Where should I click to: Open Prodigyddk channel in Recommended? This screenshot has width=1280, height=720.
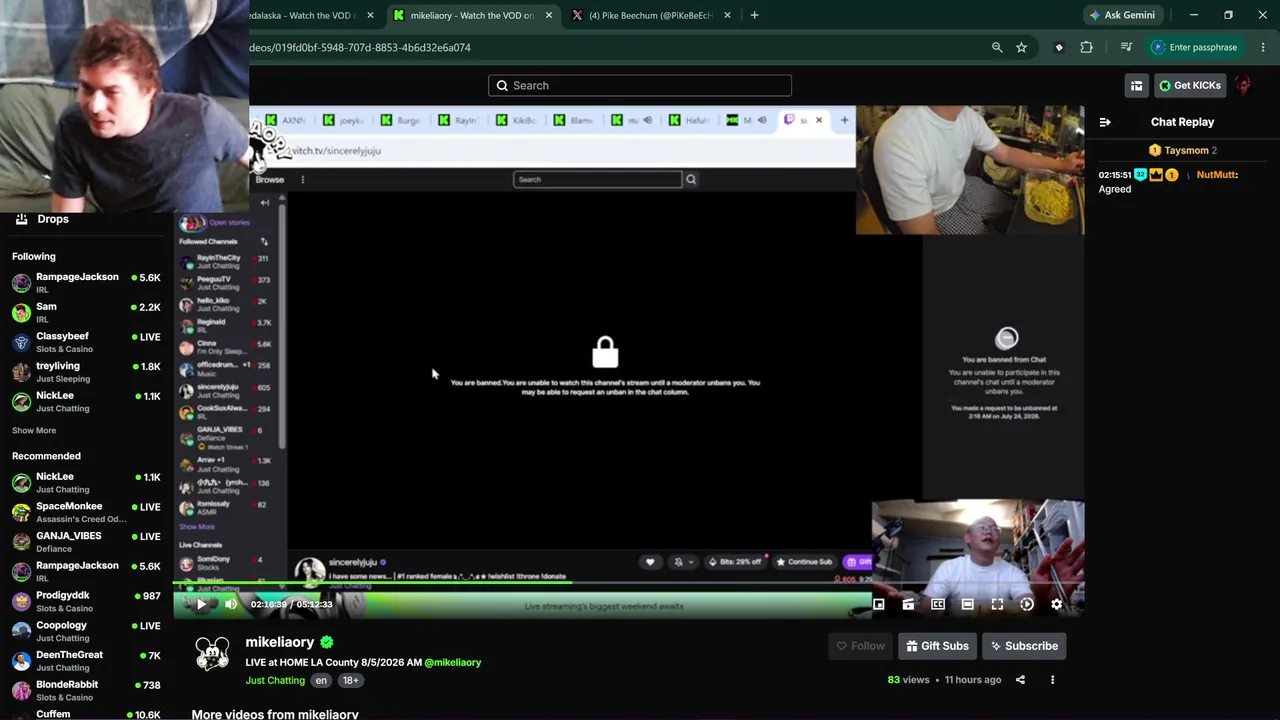[86, 601]
